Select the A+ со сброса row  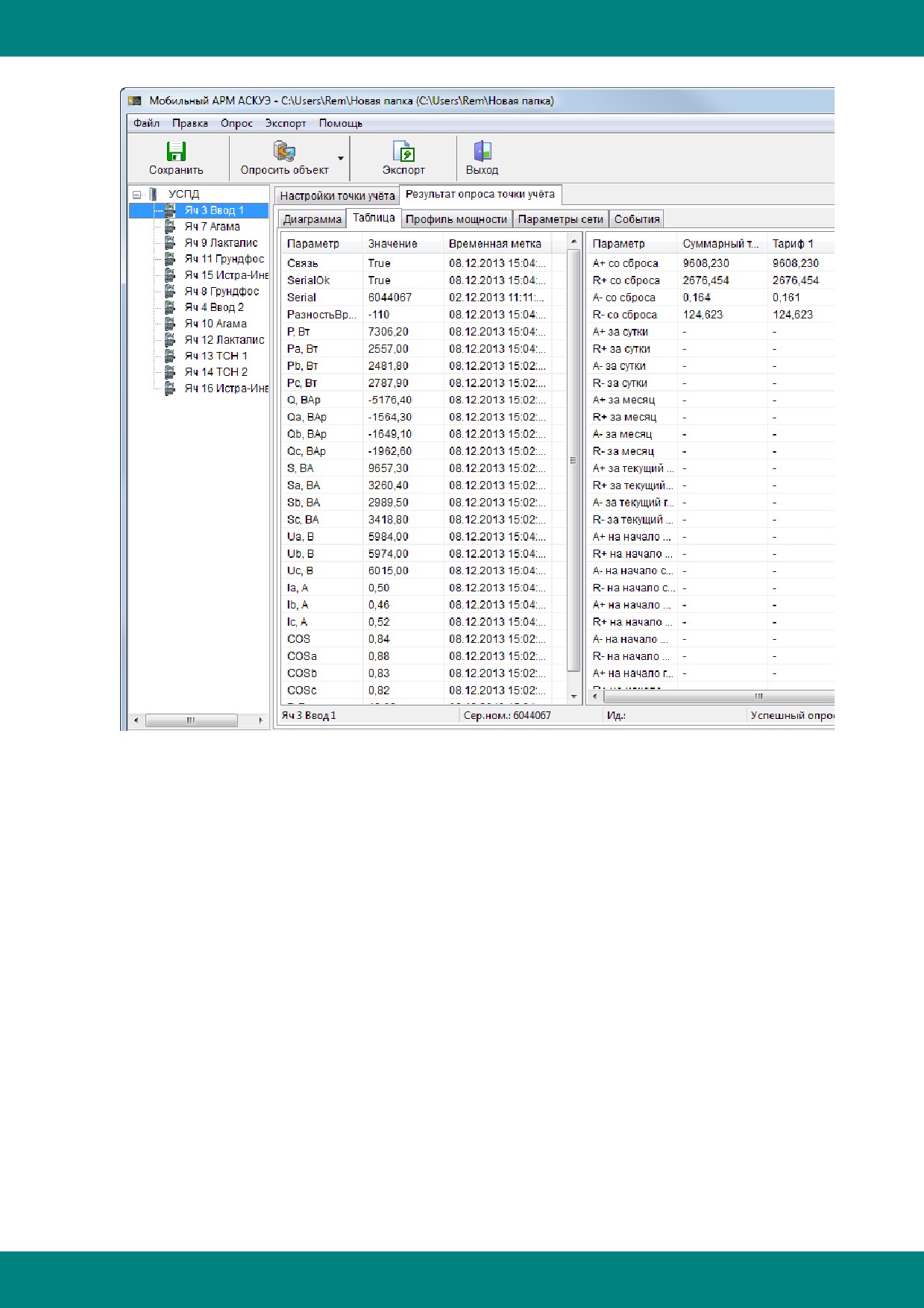coord(711,263)
